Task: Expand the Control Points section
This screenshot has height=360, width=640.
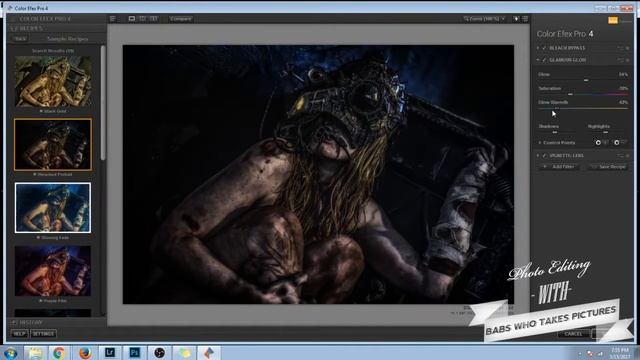Action: coord(540,143)
